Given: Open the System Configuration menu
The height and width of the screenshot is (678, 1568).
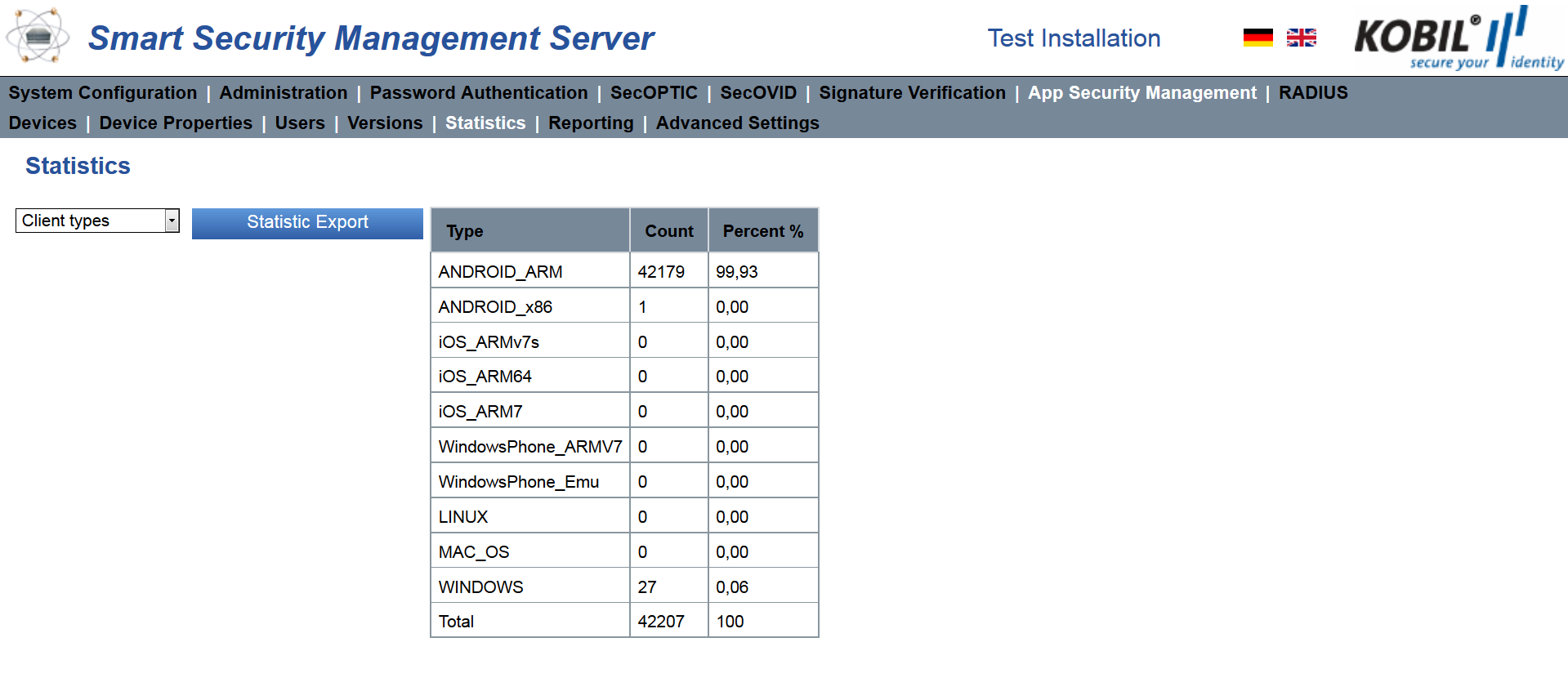Looking at the screenshot, I should click(x=103, y=93).
